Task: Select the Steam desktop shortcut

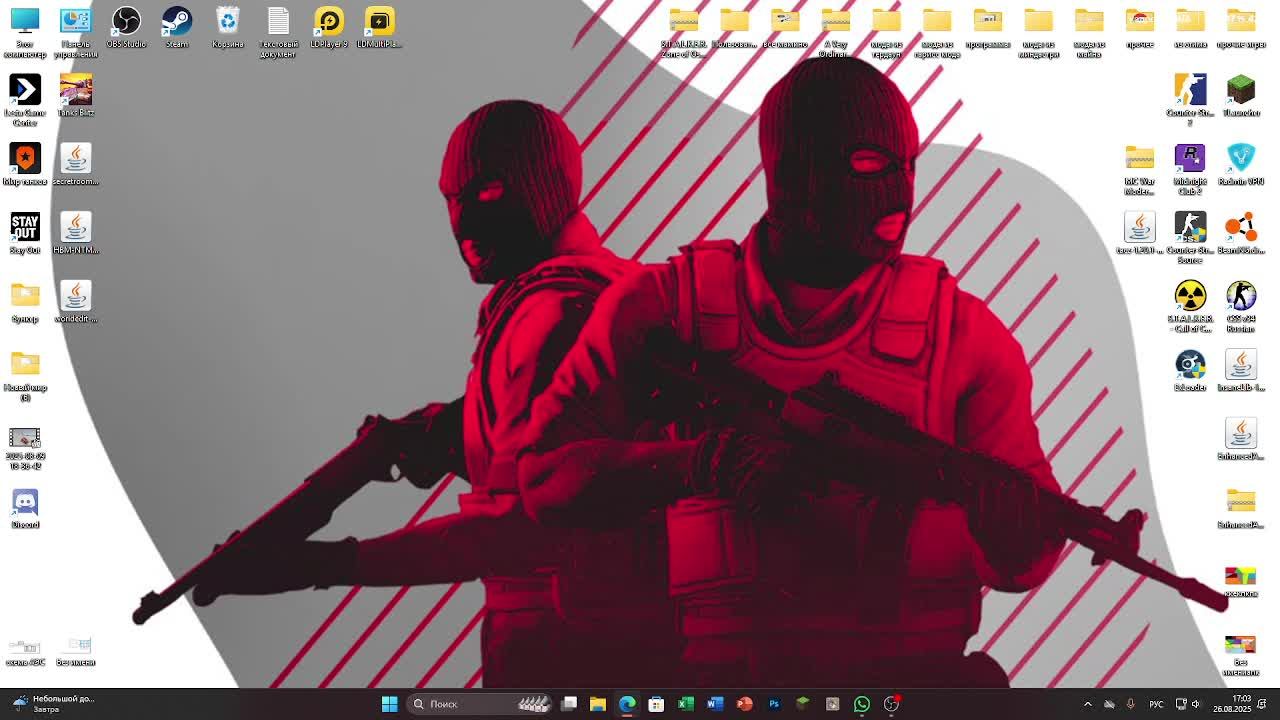Action: pos(177,28)
